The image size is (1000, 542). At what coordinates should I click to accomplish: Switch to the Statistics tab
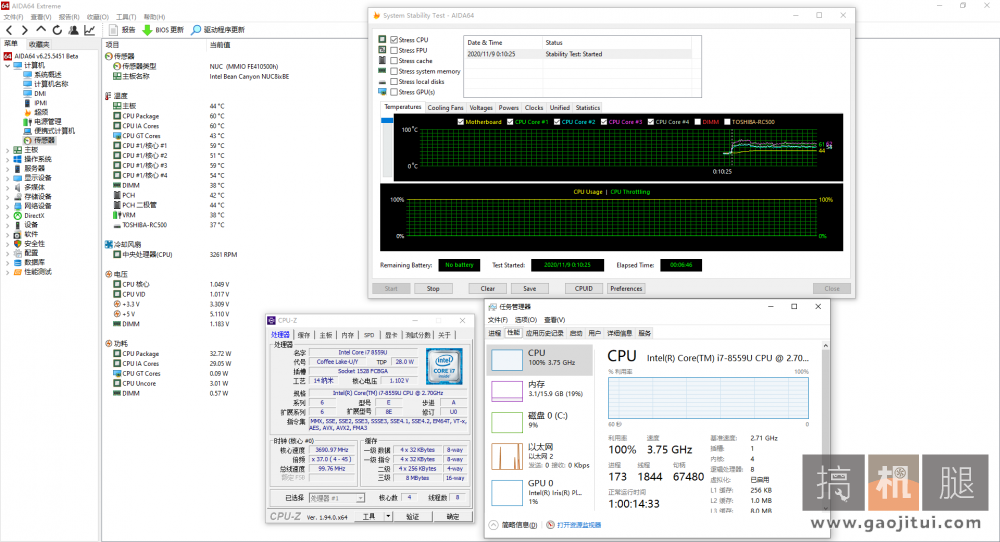[x=587, y=108]
